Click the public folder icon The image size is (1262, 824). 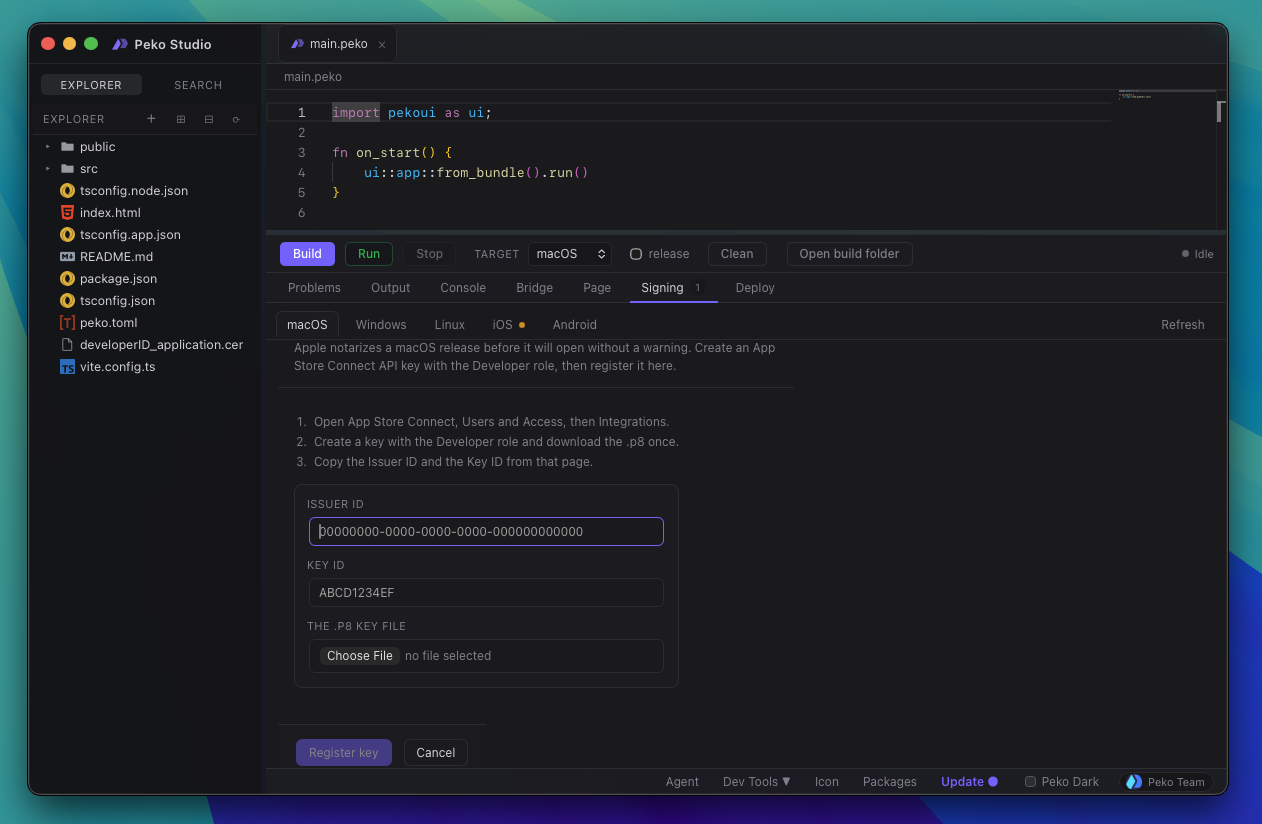(x=67, y=147)
